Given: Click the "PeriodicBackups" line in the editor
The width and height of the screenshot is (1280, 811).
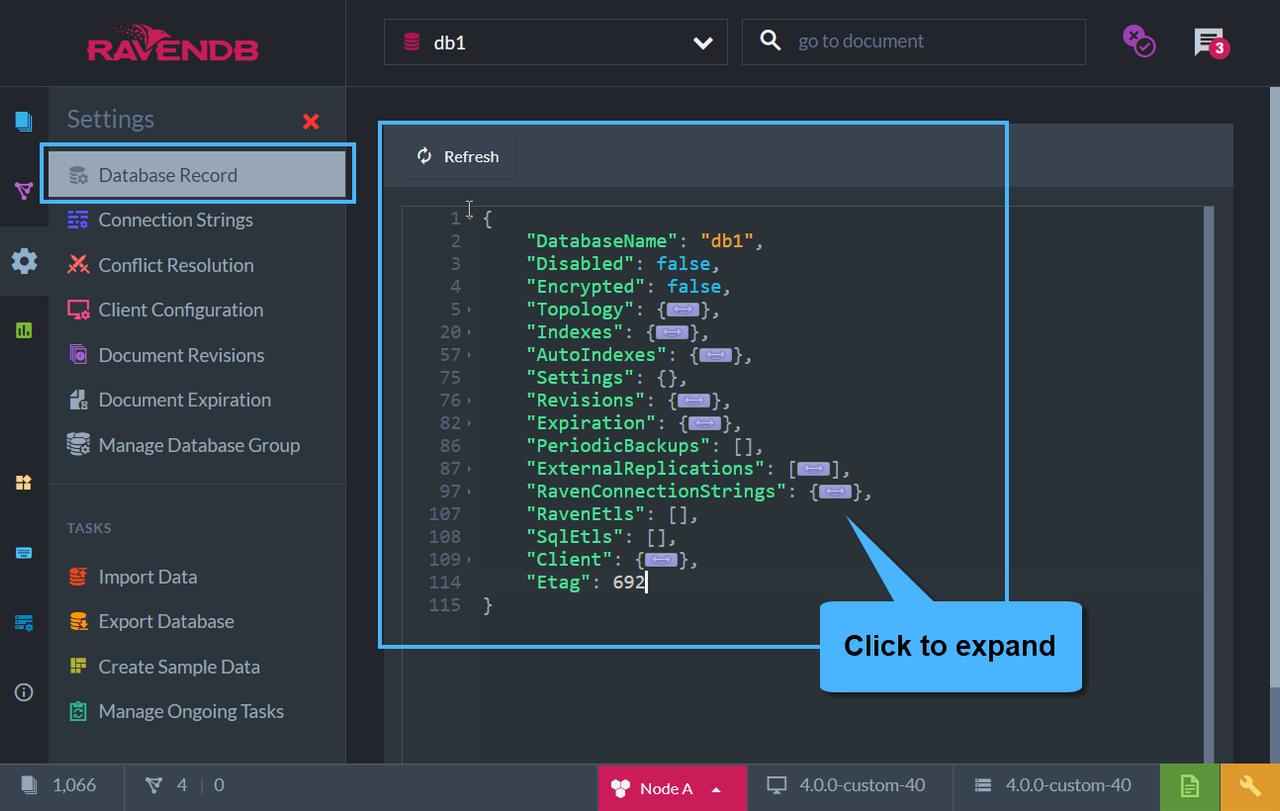Looking at the screenshot, I should coord(645,446).
